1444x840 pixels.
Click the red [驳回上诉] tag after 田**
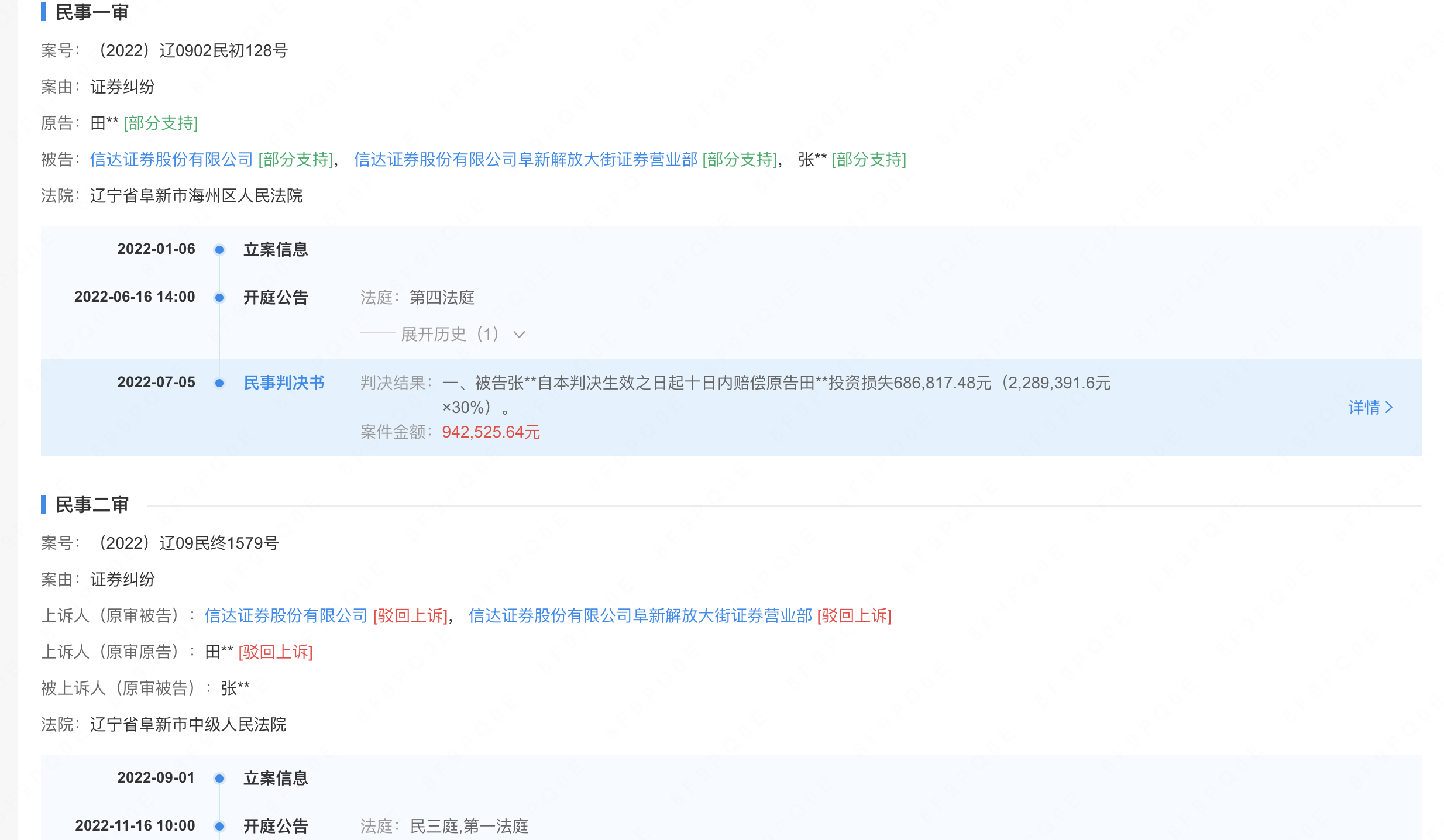[x=275, y=652]
